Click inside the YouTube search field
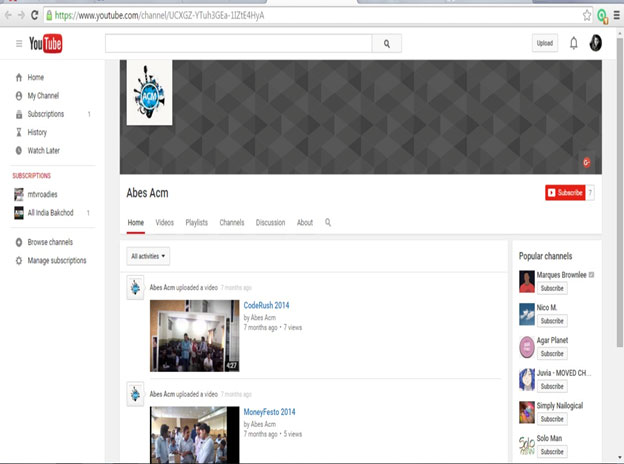The height and width of the screenshot is (464, 624). 238,44
